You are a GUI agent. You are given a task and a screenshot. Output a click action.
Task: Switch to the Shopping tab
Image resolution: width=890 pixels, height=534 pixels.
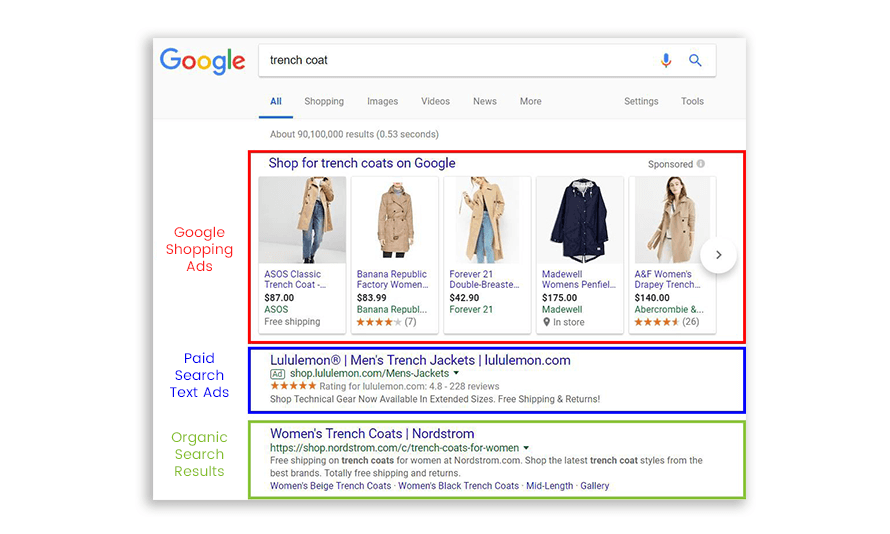pyautogui.click(x=324, y=101)
